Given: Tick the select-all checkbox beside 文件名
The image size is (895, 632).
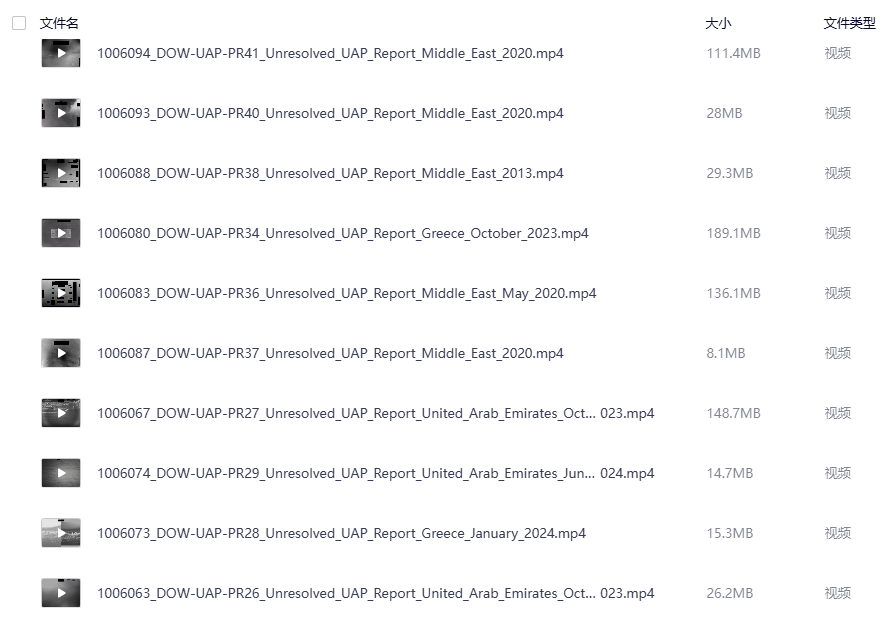Looking at the screenshot, I should click(x=19, y=23).
